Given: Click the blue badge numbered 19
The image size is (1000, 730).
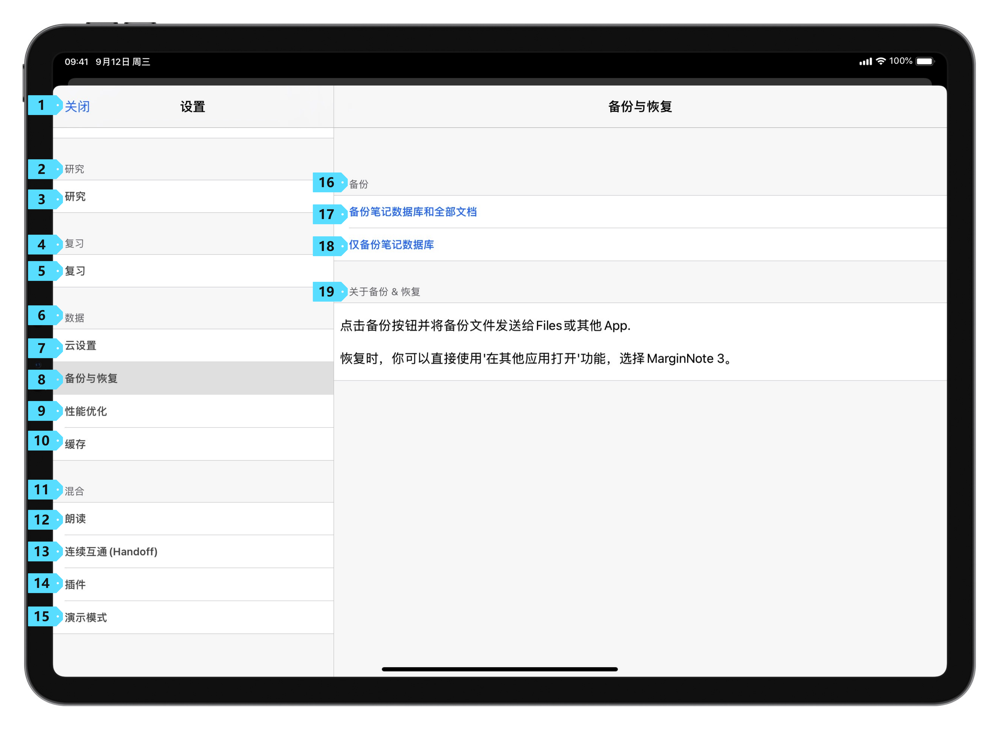Looking at the screenshot, I should (327, 292).
